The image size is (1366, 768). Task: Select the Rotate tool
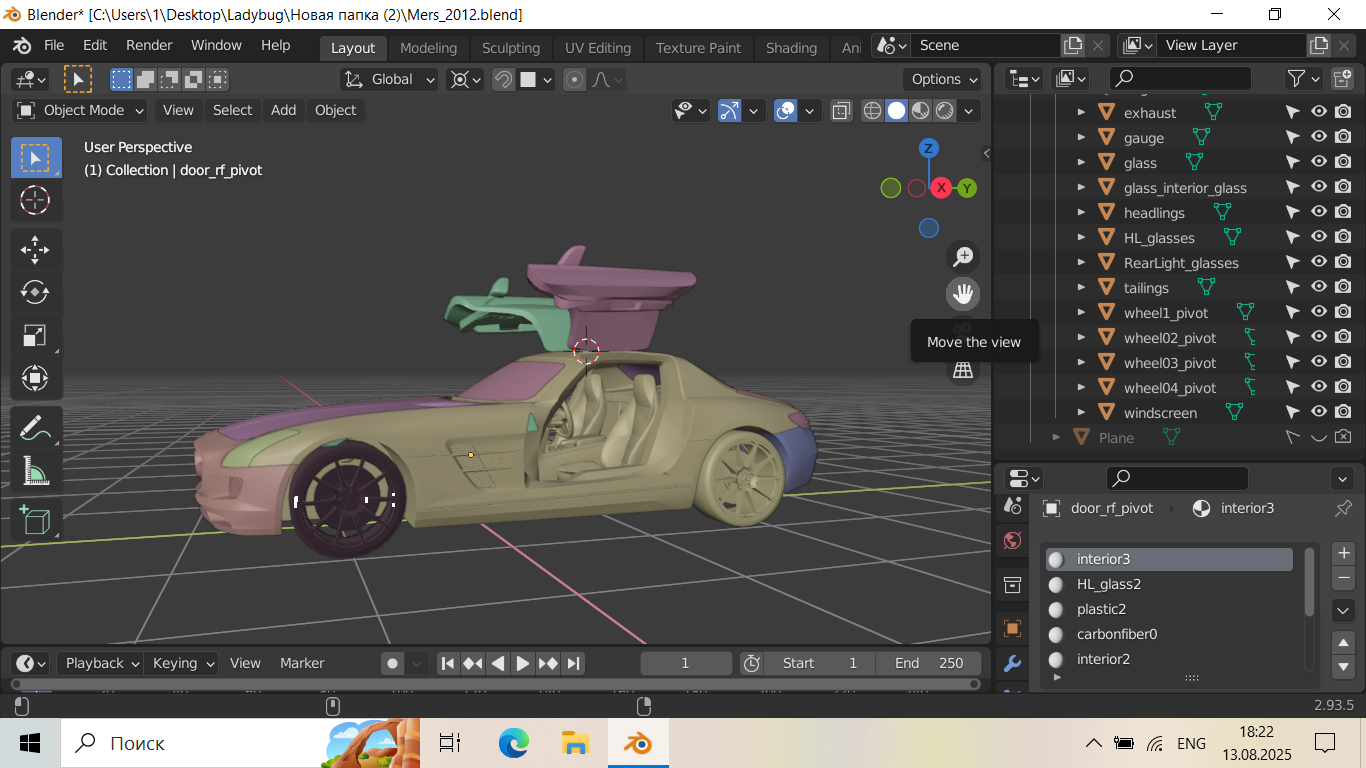35,292
